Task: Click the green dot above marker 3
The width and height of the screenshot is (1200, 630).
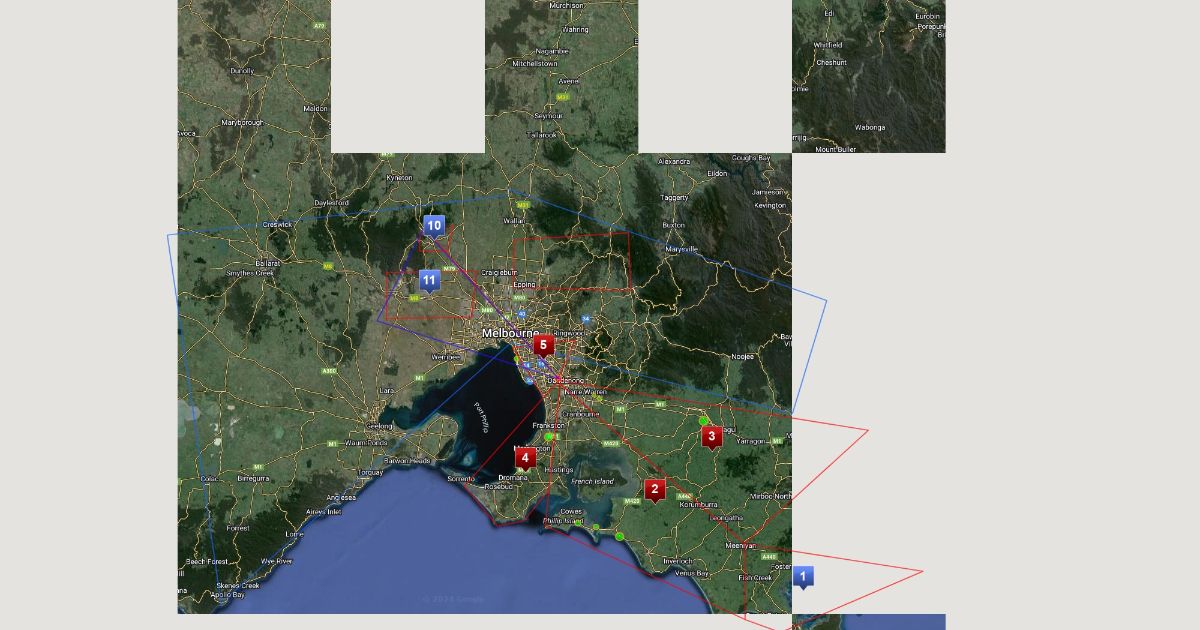Action: [x=704, y=421]
